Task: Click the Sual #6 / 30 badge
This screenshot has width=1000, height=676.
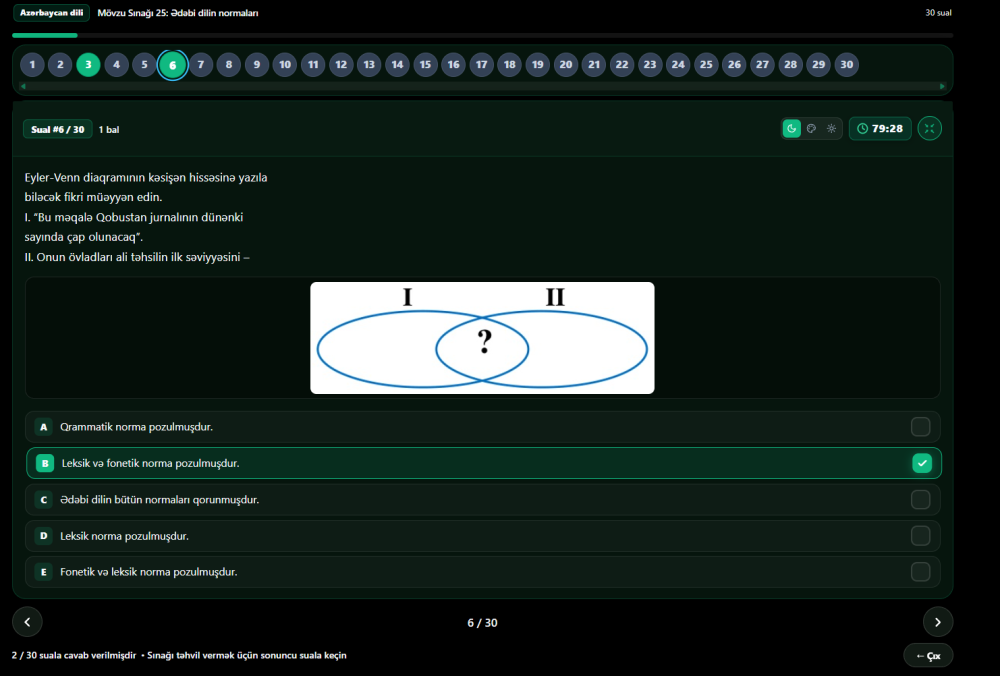Action: (57, 129)
